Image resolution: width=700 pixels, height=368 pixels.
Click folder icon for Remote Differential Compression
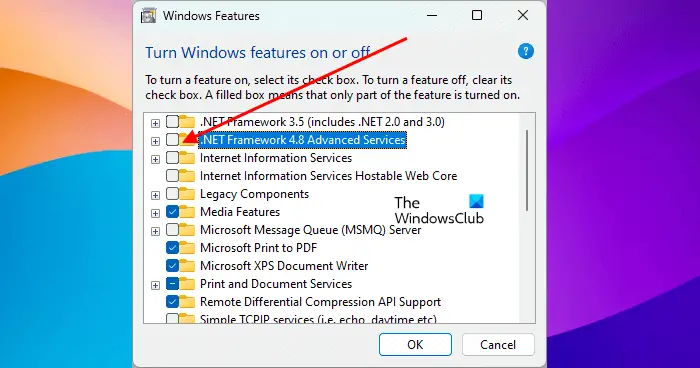tap(187, 302)
